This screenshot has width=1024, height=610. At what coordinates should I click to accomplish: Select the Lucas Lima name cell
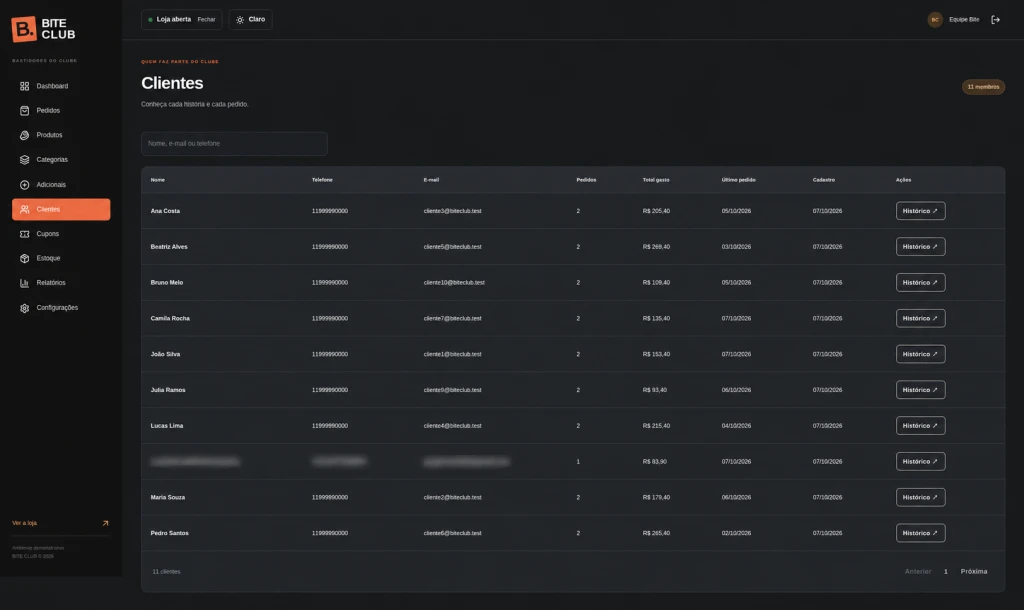click(x=167, y=426)
